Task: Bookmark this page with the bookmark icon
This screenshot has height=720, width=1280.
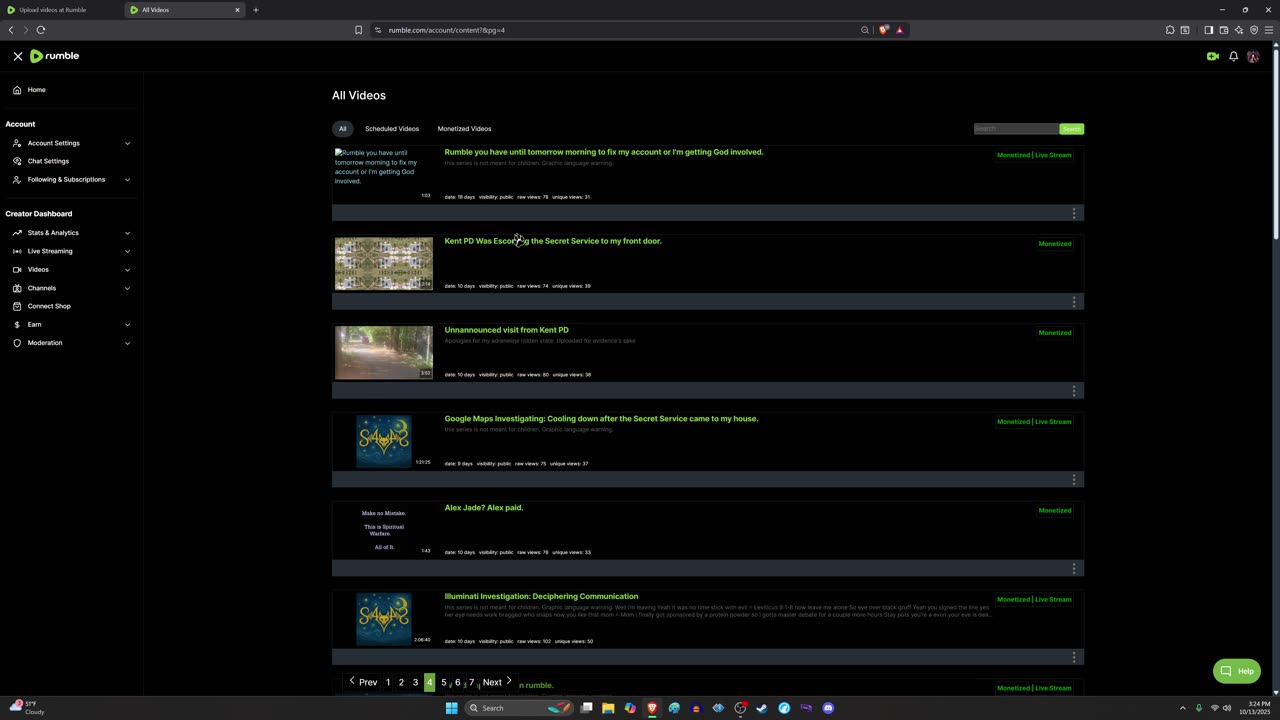Action: 358,30
